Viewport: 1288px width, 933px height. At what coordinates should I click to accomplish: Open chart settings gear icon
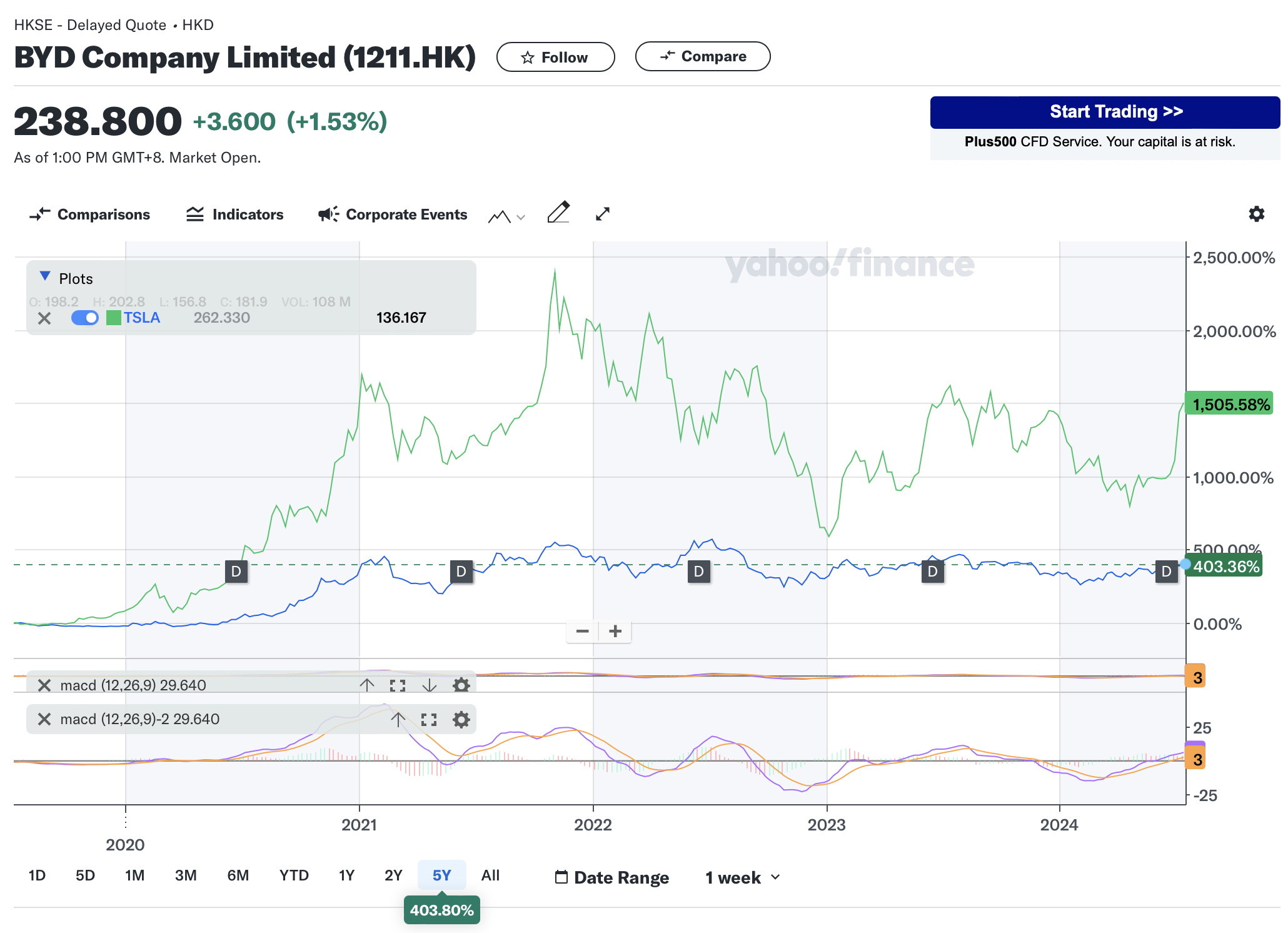coord(1256,214)
